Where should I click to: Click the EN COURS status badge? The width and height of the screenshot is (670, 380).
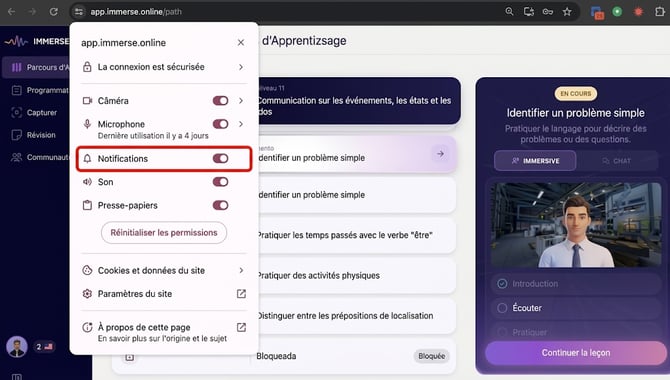[x=576, y=93]
